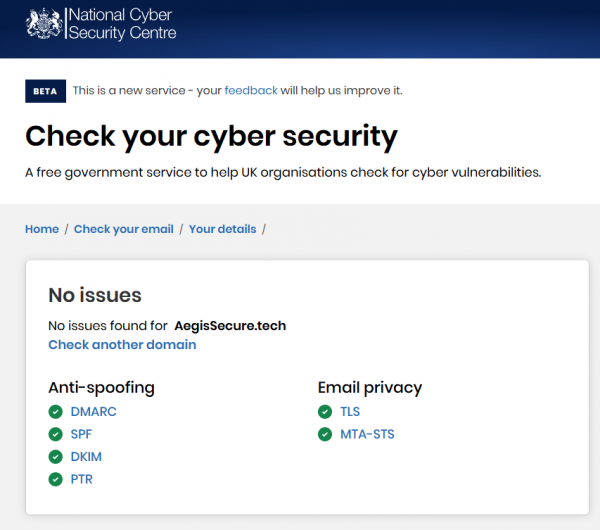Click the green checkmark beside DMARC
This screenshot has height=530, width=600.
[56, 411]
